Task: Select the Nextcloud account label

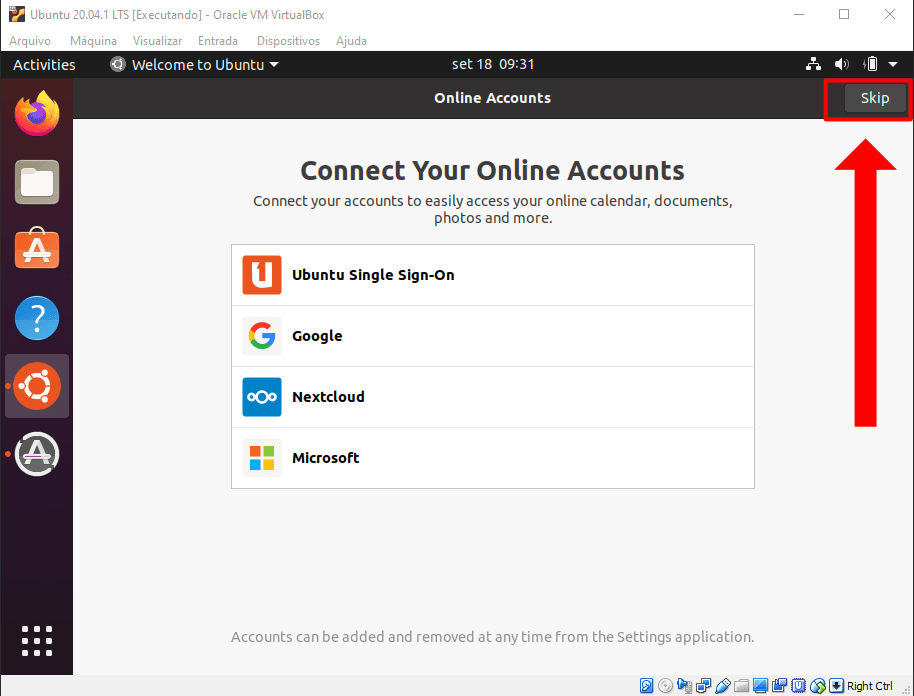Action: click(328, 397)
